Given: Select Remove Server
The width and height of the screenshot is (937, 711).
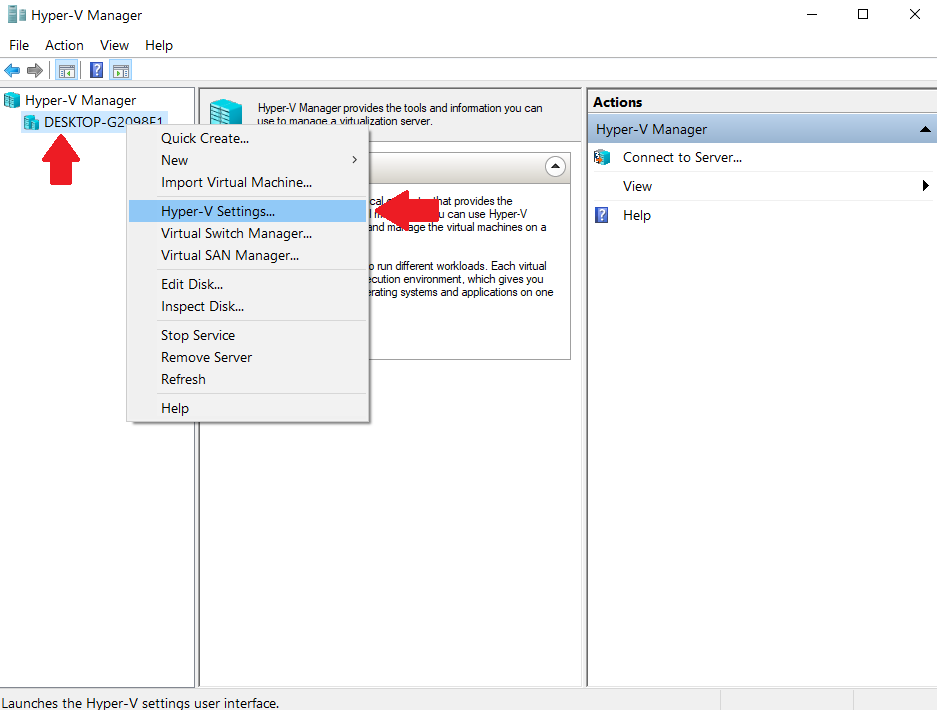Looking at the screenshot, I should (247, 357).
